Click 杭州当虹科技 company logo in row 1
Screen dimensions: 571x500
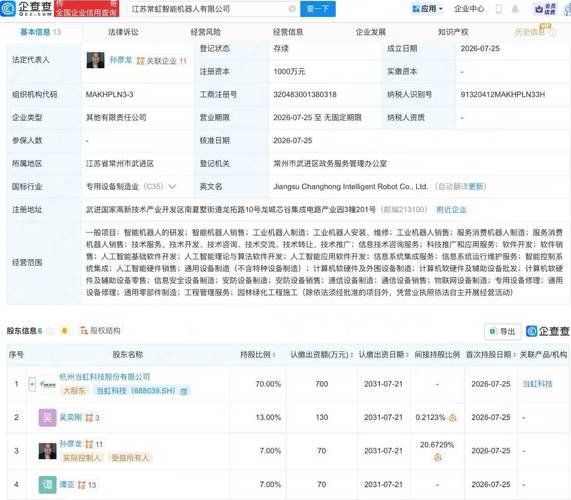coord(48,385)
